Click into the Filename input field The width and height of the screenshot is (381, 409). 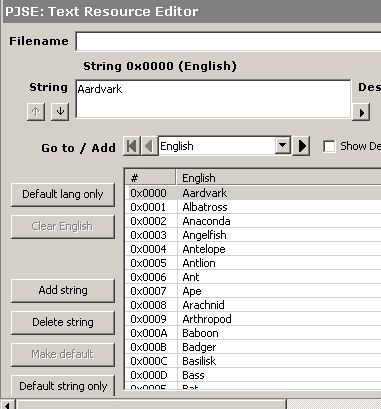tap(228, 42)
